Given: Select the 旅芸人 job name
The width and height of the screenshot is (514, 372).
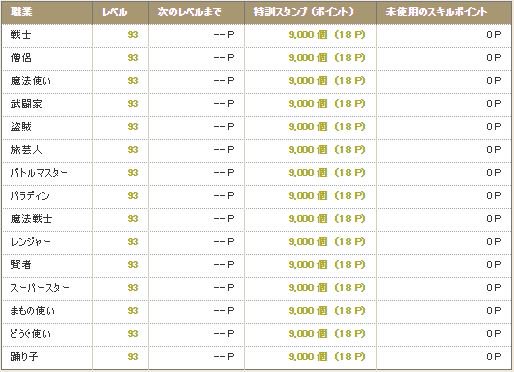Looking at the screenshot, I should tap(26, 150).
